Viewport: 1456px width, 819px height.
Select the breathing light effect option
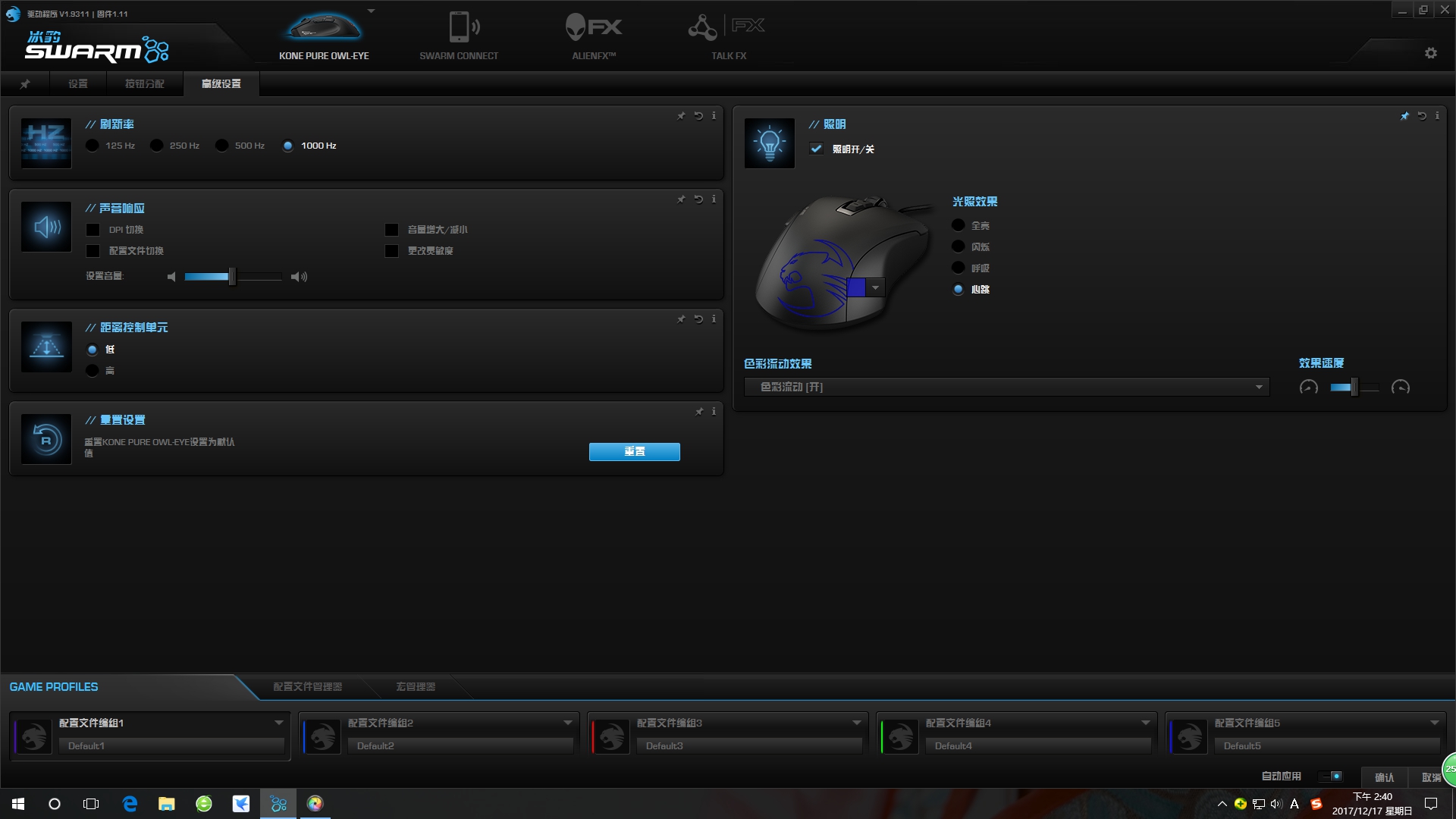tap(959, 268)
